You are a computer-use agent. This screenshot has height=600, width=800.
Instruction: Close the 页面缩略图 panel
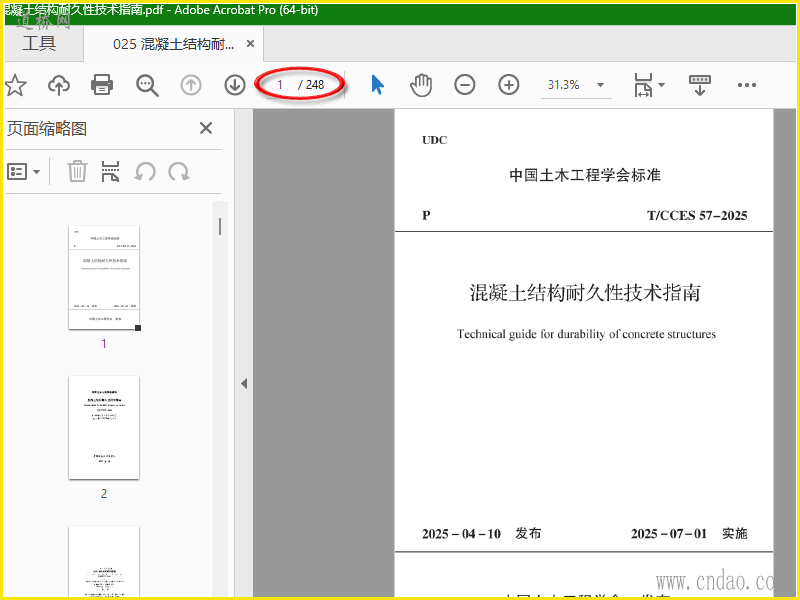coord(206,128)
